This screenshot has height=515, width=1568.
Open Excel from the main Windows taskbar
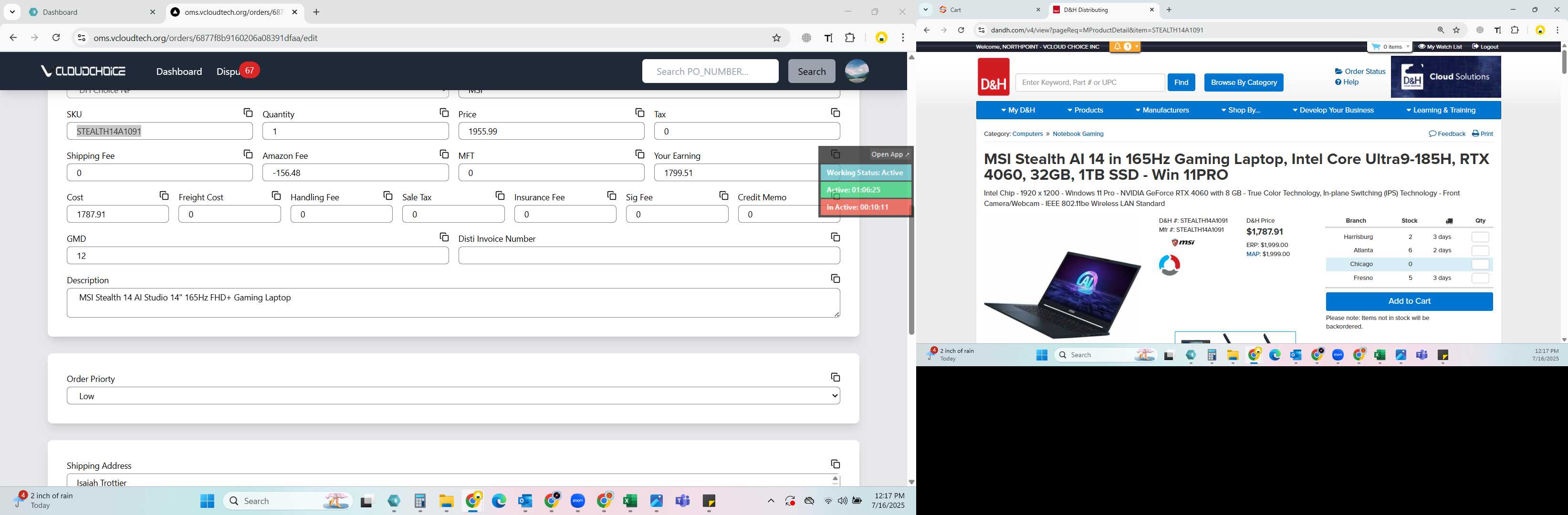coord(630,501)
